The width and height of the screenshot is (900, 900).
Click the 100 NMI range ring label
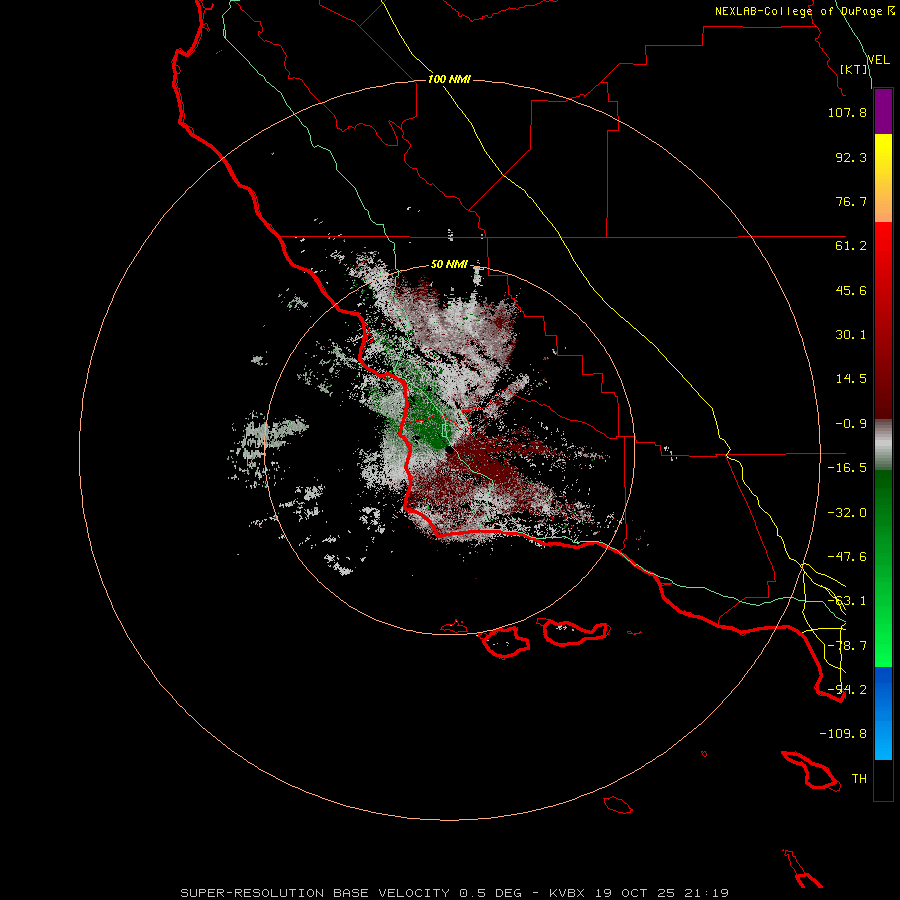point(449,79)
